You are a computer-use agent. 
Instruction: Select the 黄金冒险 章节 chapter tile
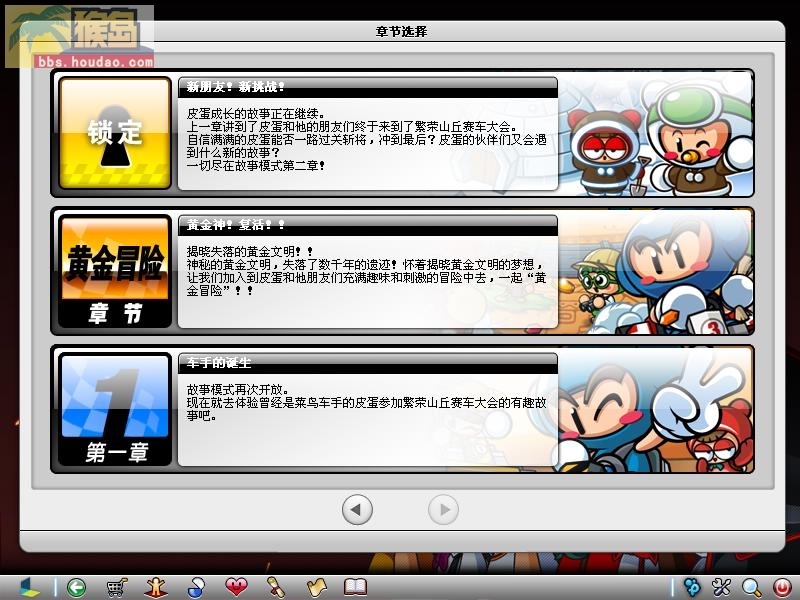(x=115, y=271)
